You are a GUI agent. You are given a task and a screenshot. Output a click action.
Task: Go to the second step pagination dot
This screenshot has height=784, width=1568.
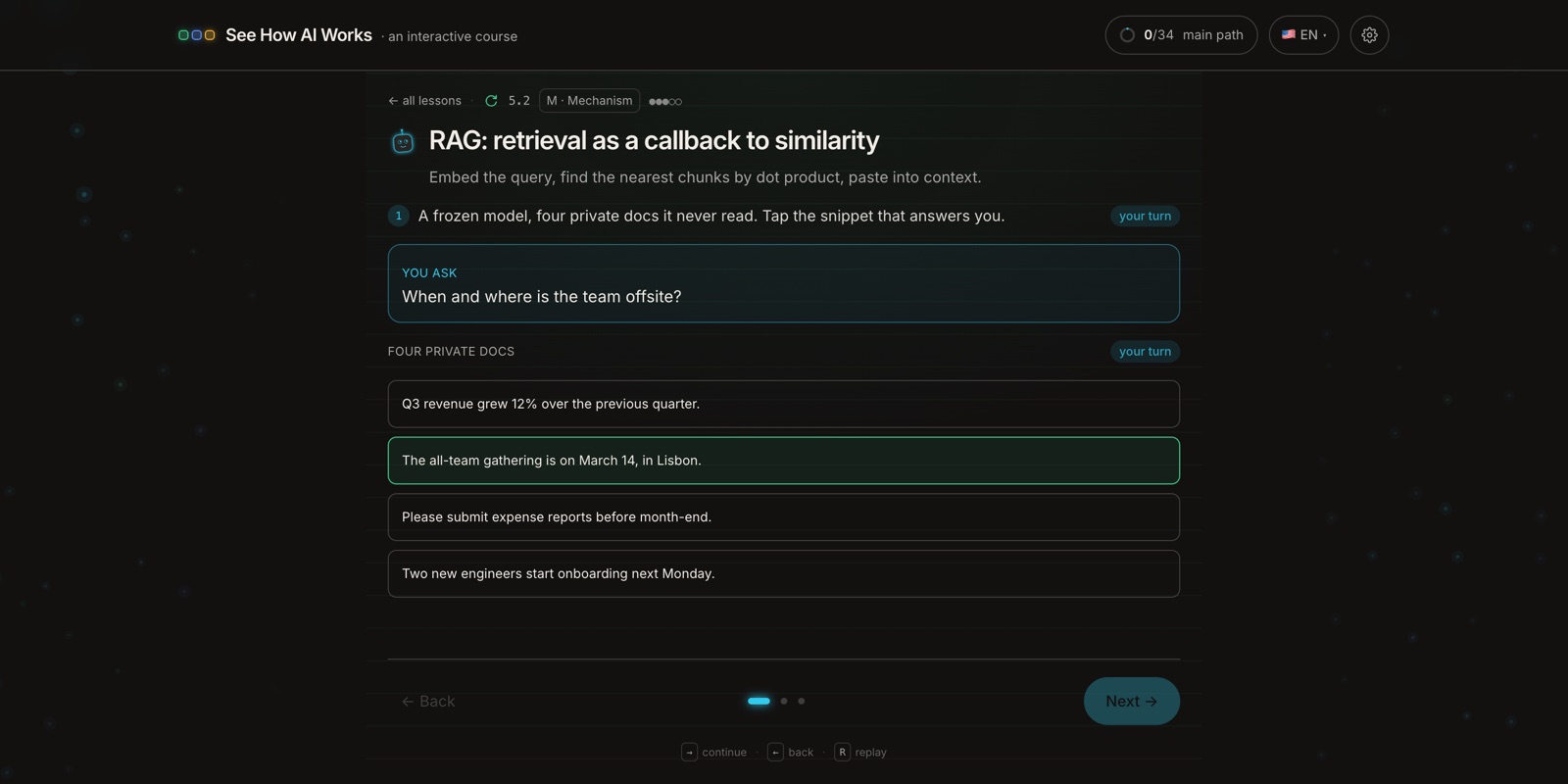(x=784, y=702)
